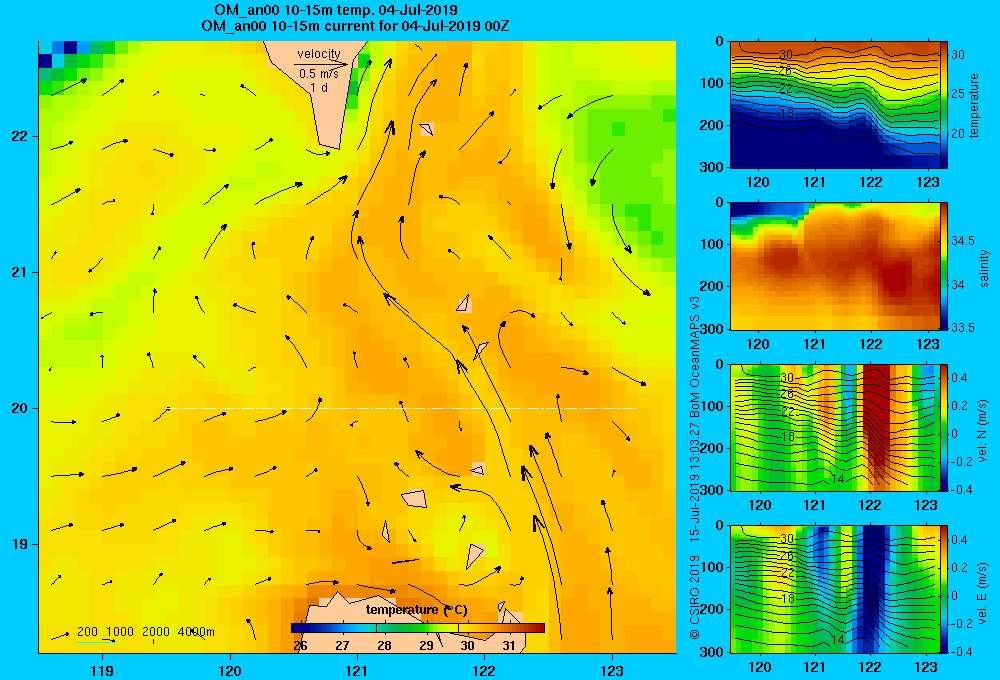Click the '33.5' salinity color bar tick
This screenshot has width=1000, height=680.
(x=963, y=327)
